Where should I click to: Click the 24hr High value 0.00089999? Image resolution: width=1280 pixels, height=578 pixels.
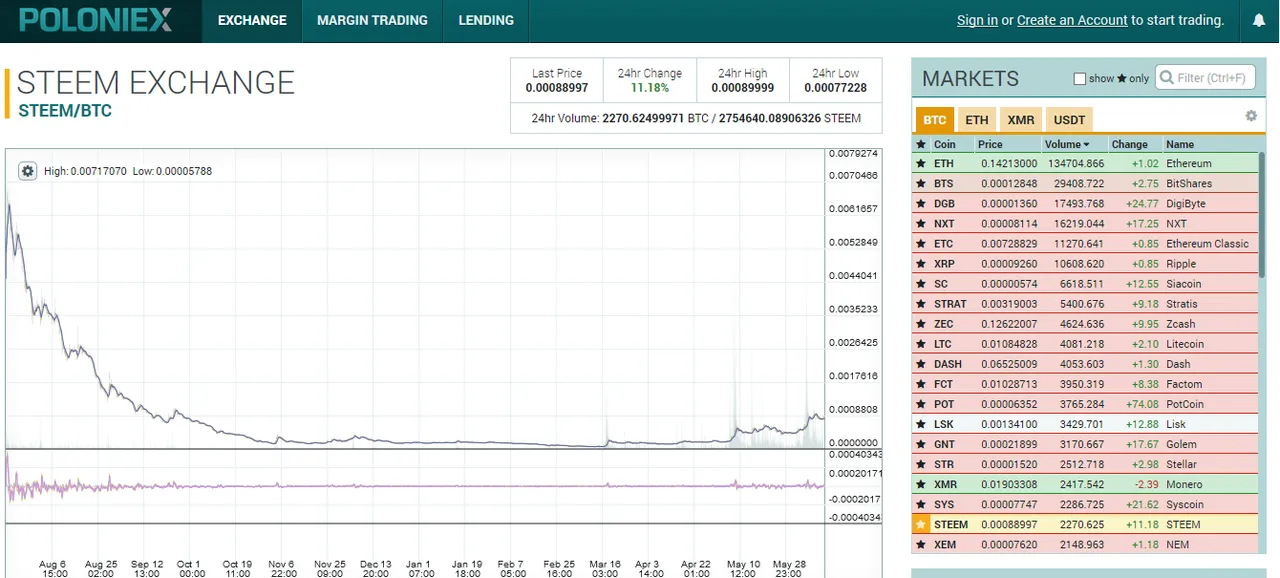point(743,88)
